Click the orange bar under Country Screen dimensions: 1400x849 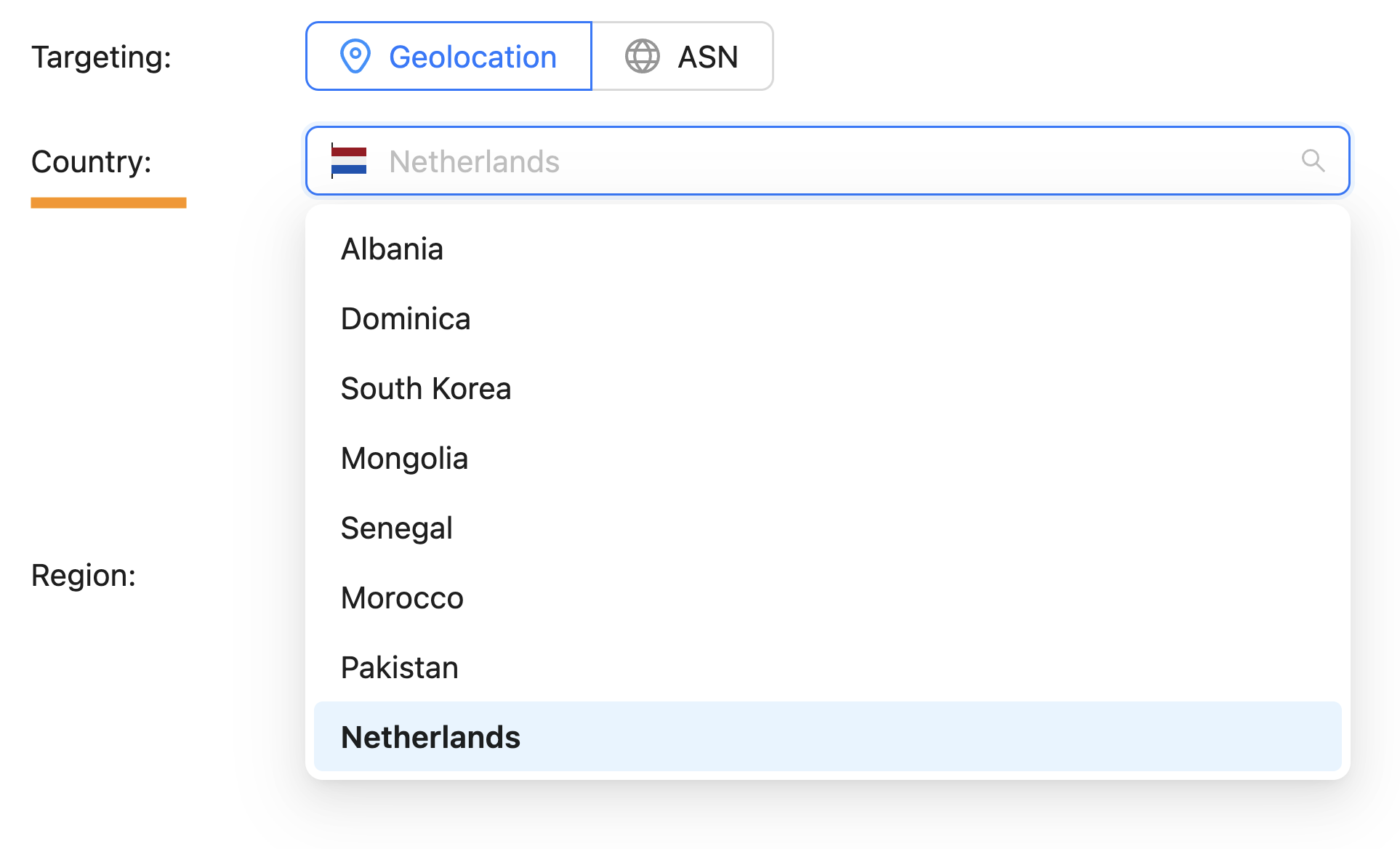pos(108,203)
